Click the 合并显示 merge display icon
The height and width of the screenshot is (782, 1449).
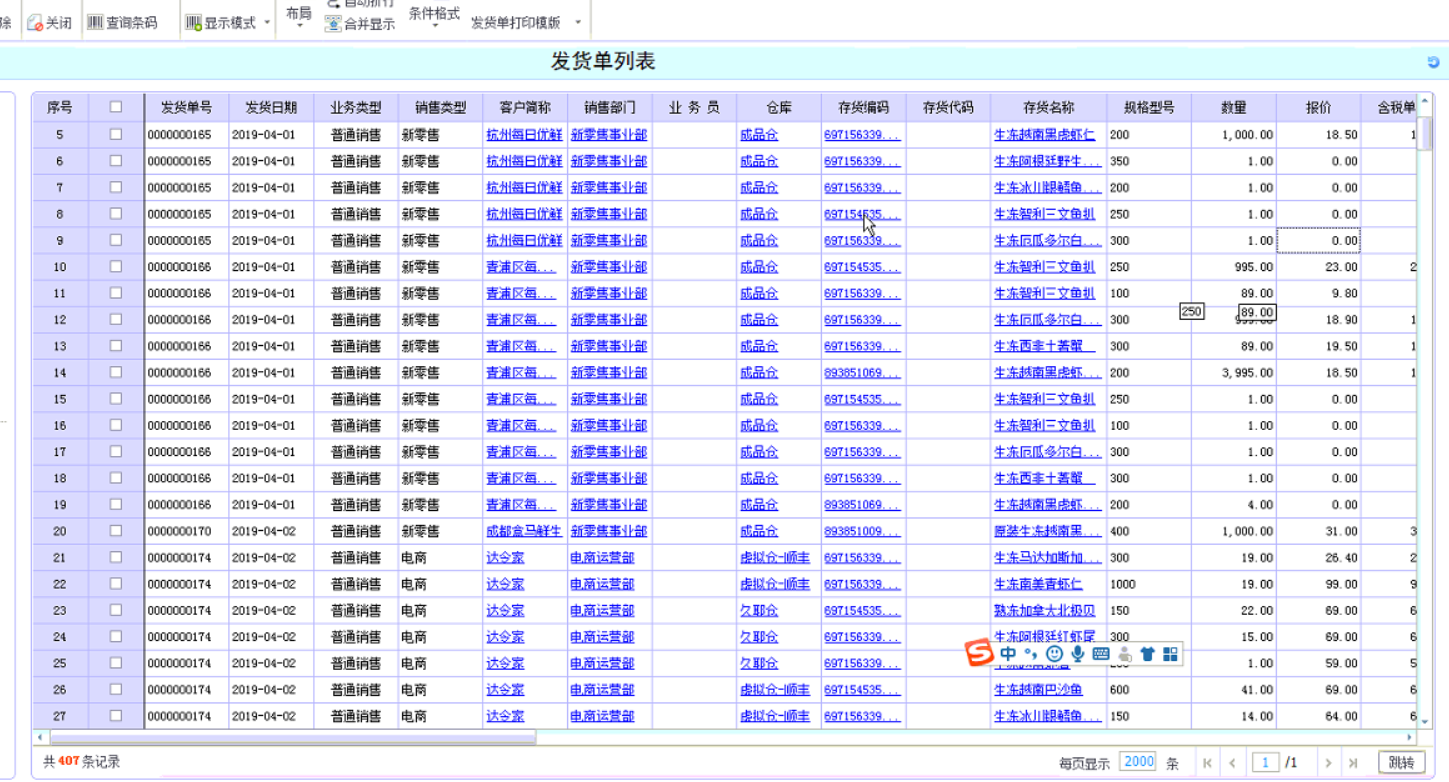pyautogui.click(x=333, y=24)
